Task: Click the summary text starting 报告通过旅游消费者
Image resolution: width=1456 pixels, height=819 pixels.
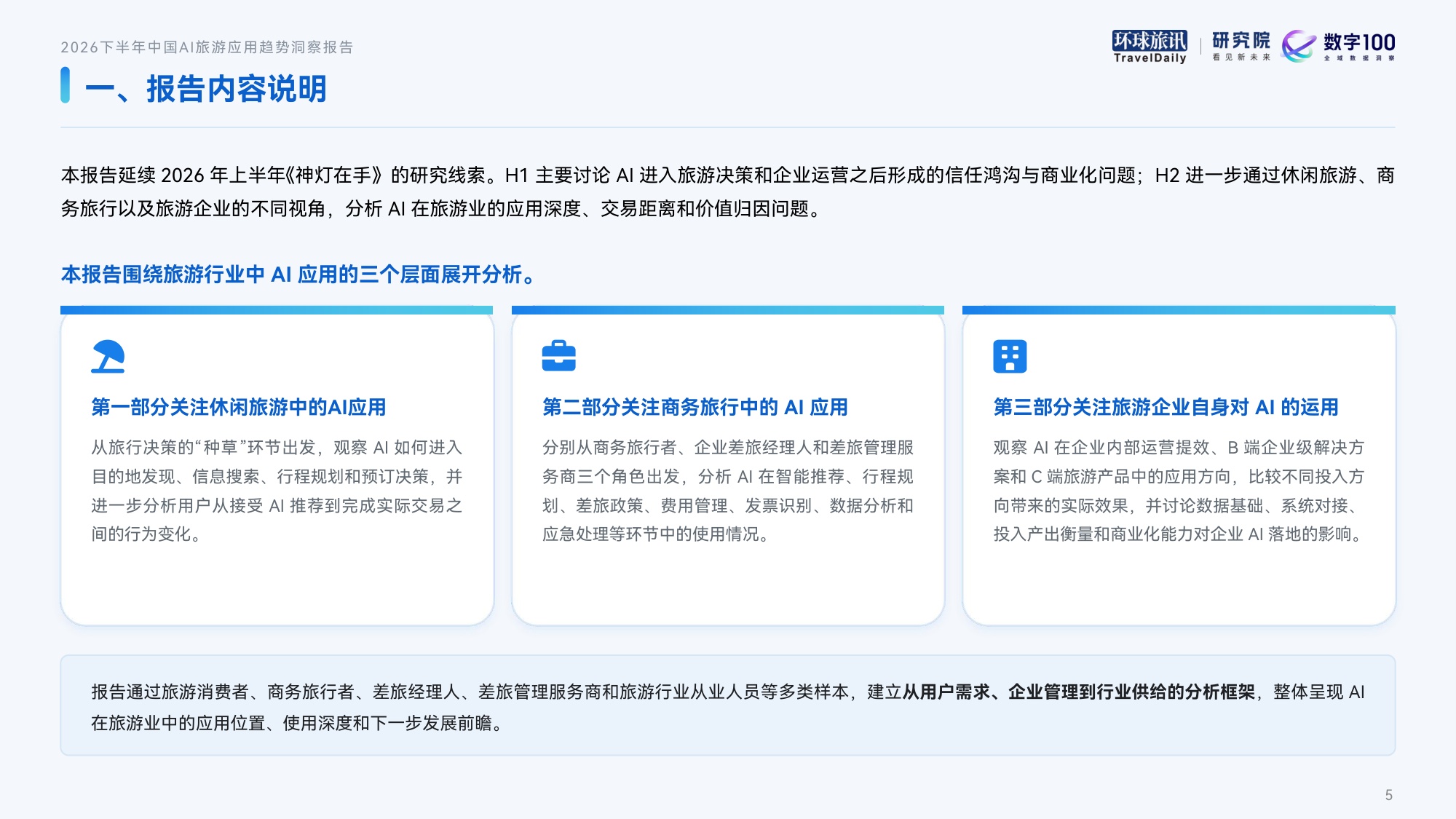Action: pyautogui.click(x=728, y=707)
